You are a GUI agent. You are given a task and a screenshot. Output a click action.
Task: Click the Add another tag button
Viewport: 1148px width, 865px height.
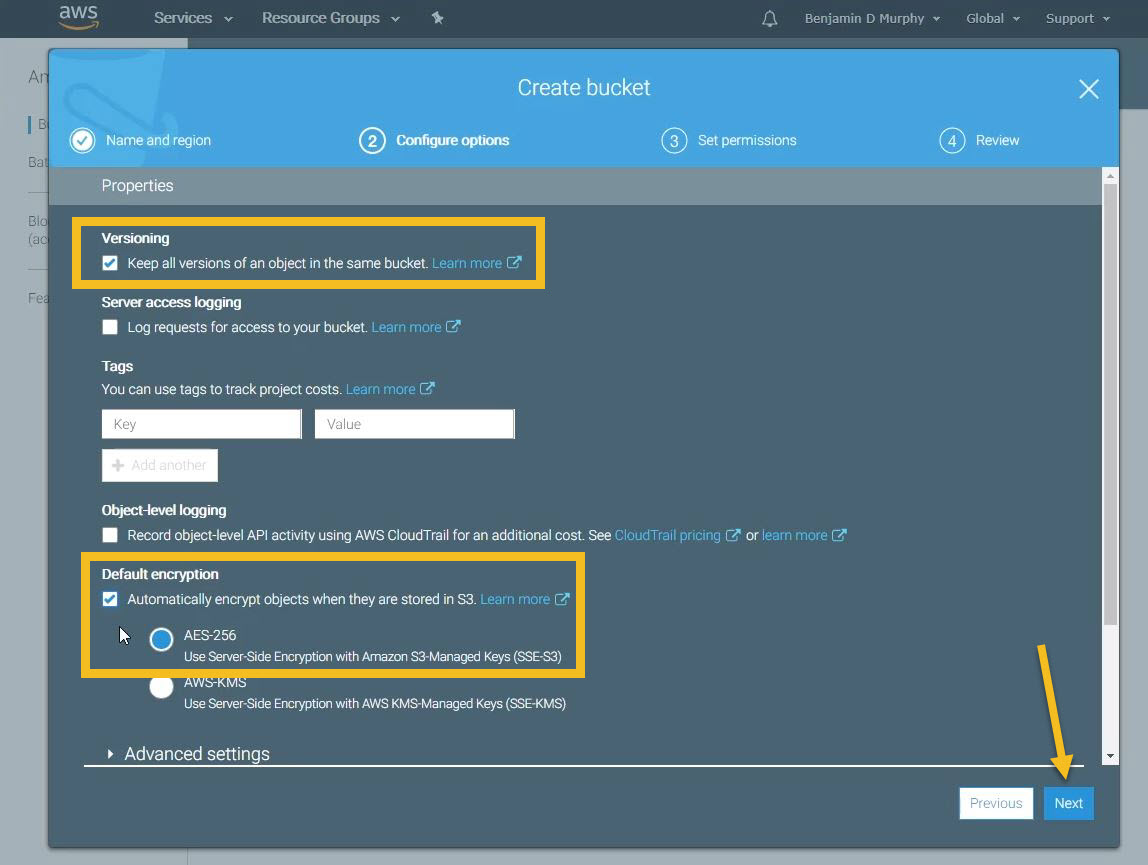(160, 465)
